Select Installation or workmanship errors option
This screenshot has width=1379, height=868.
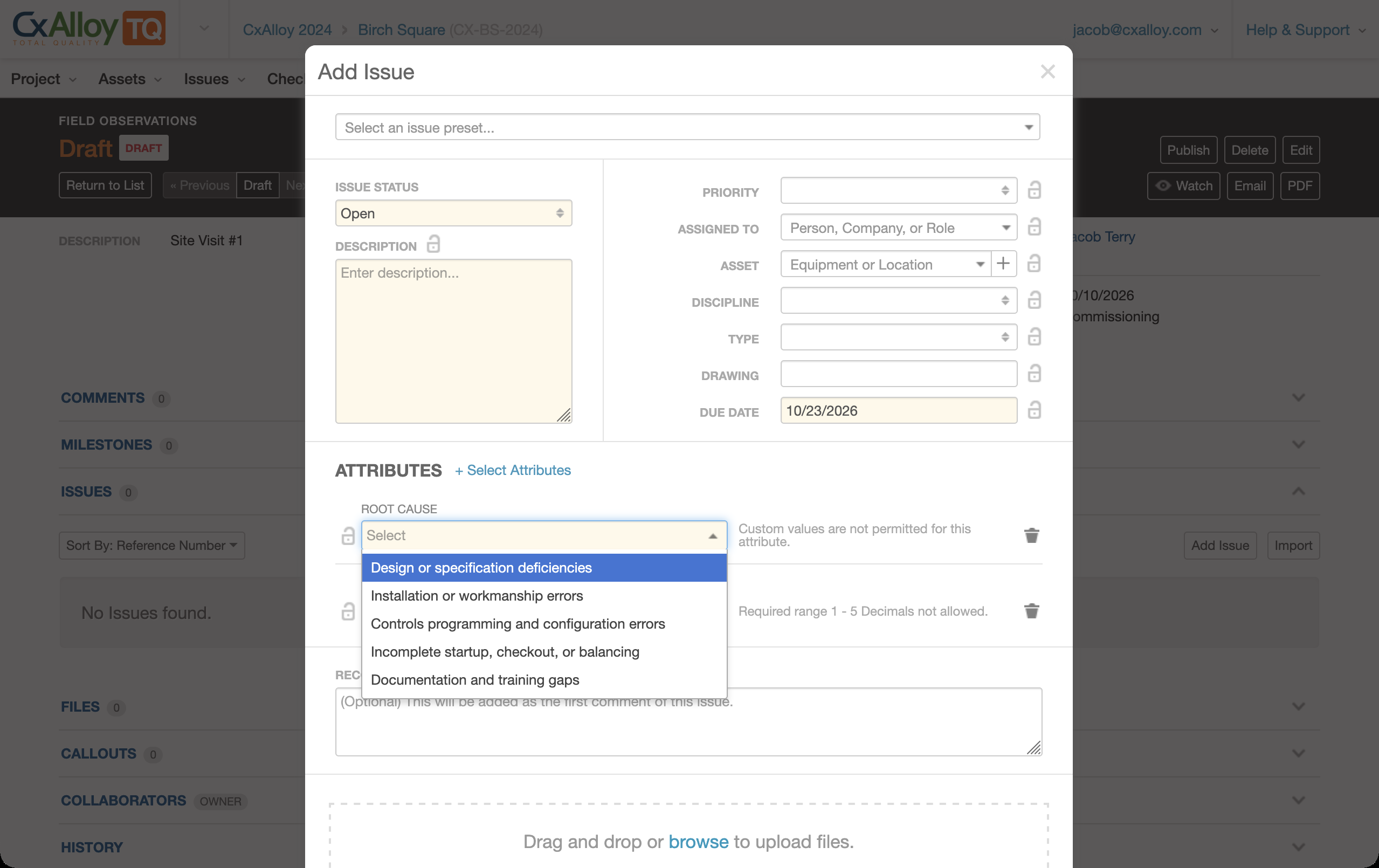(544, 595)
